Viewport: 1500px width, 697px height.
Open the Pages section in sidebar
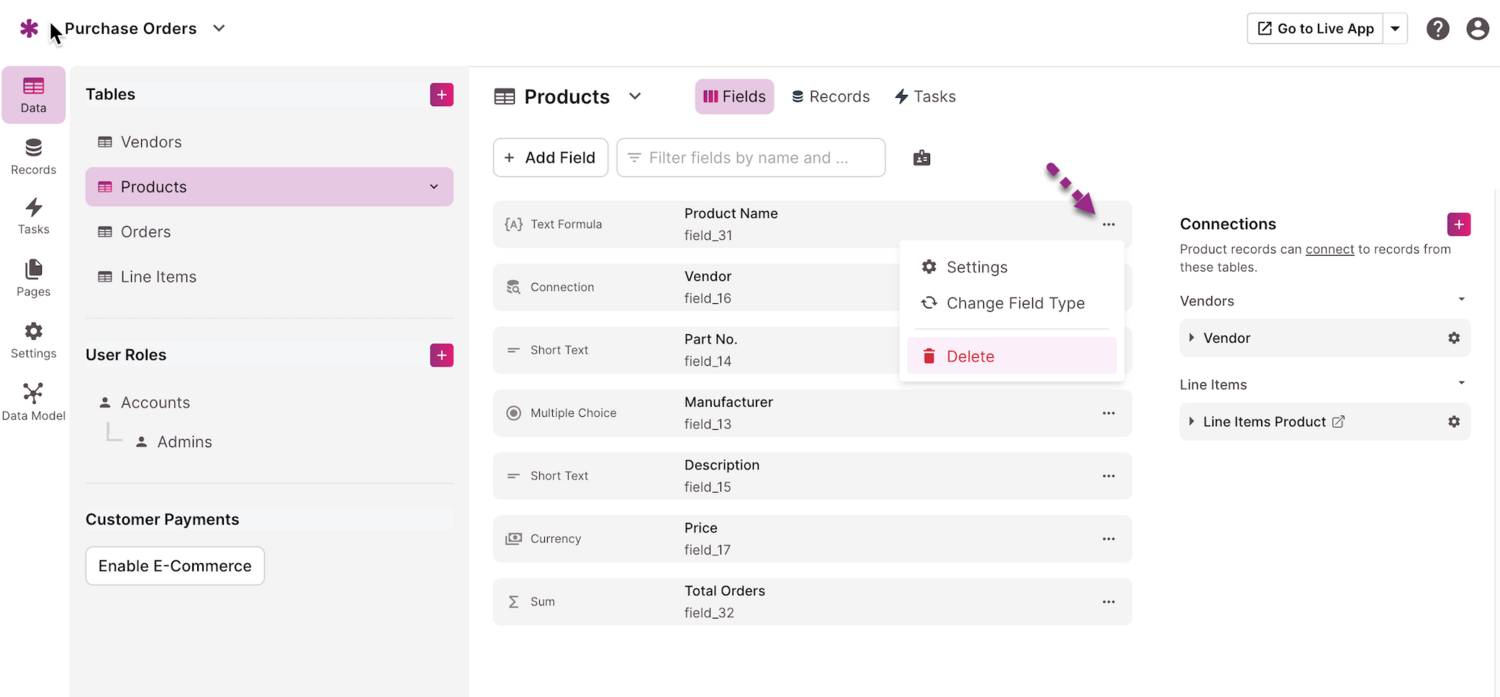[33, 278]
